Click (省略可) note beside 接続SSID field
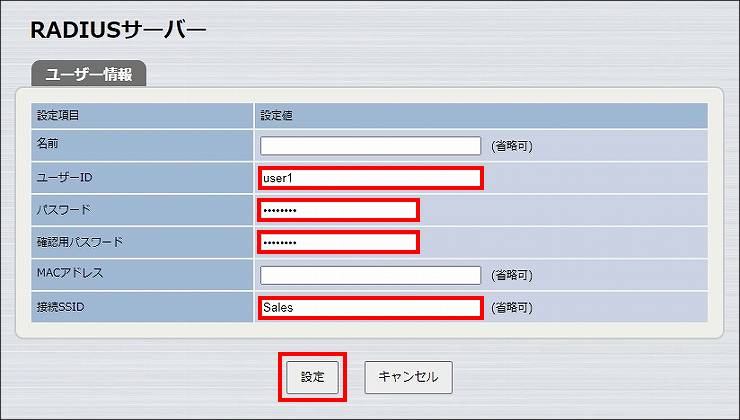 [512, 308]
